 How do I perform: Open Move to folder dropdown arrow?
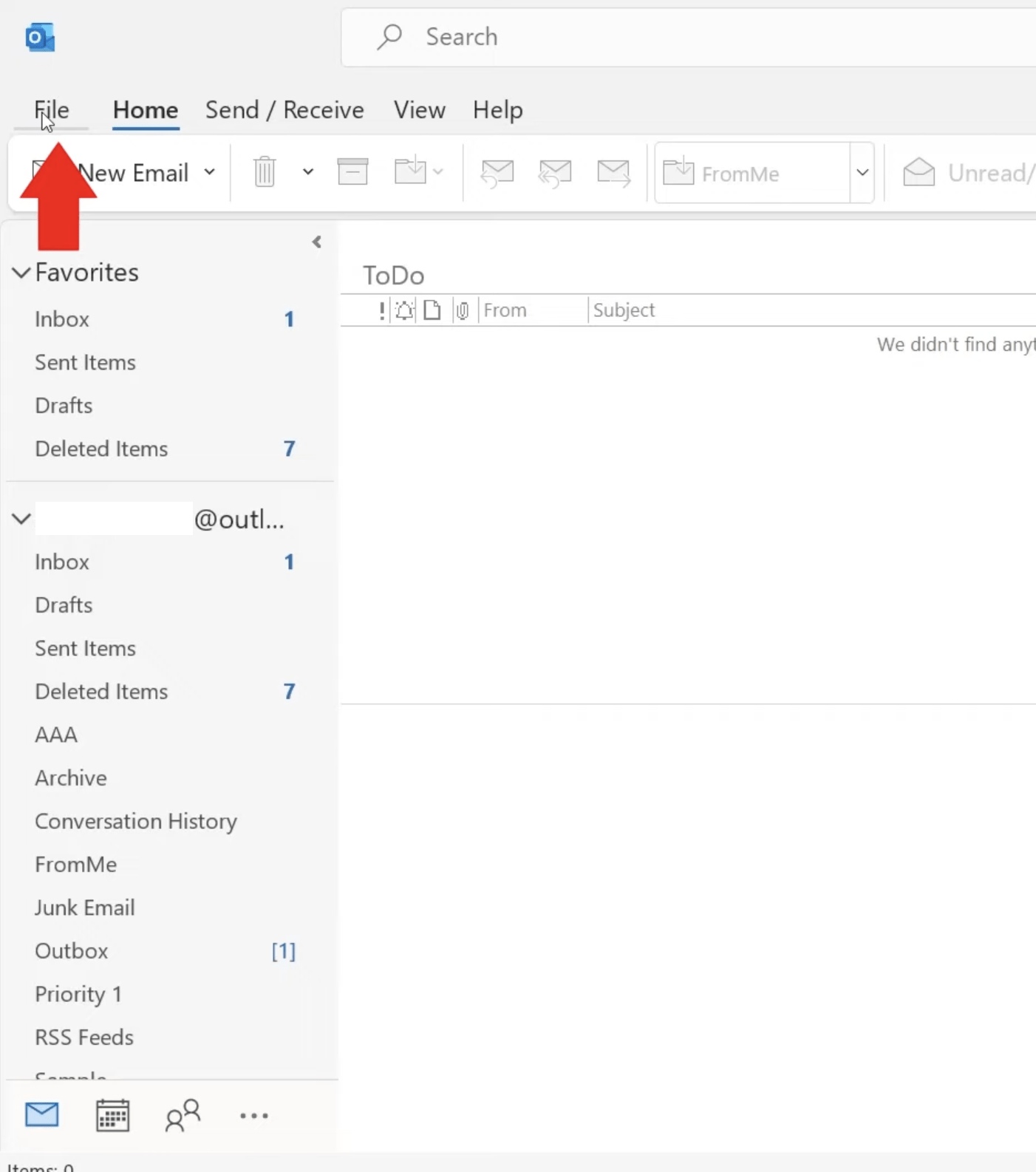coord(438,172)
